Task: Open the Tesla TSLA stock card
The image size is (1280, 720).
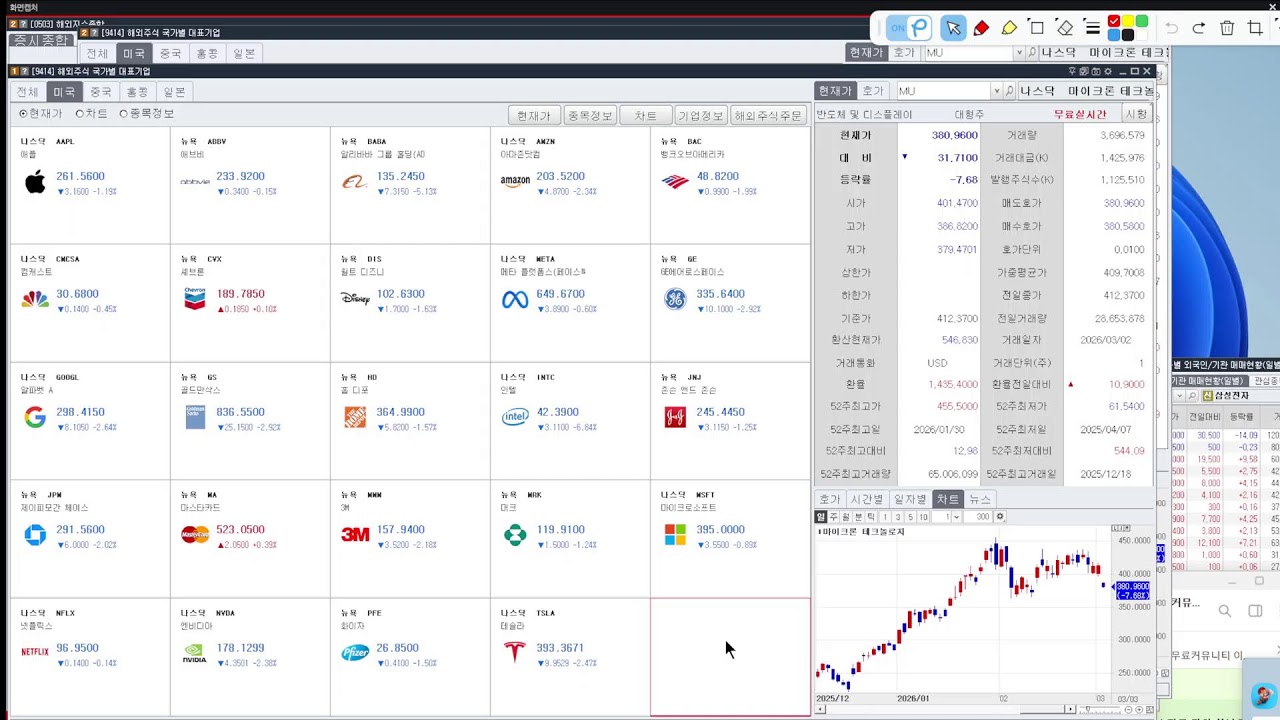Action: (x=570, y=657)
